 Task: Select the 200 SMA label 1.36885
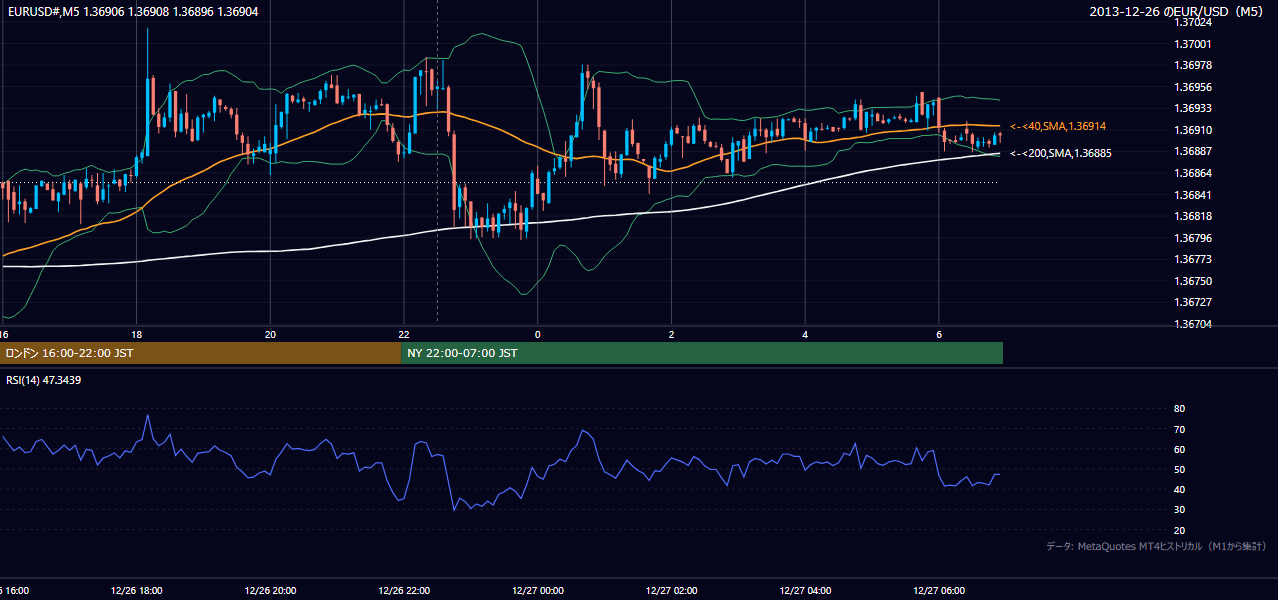1061,153
